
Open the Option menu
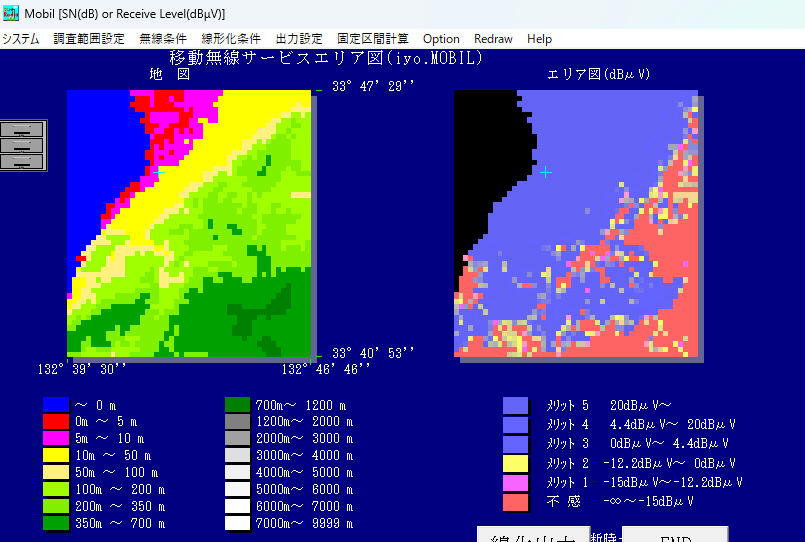[x=441, y=39]
